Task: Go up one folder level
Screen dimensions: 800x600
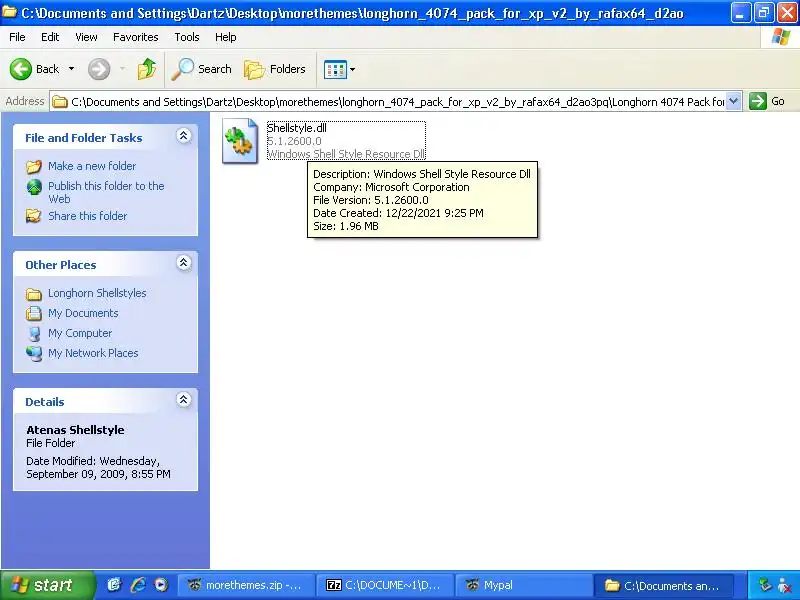Action: (146, 69)
